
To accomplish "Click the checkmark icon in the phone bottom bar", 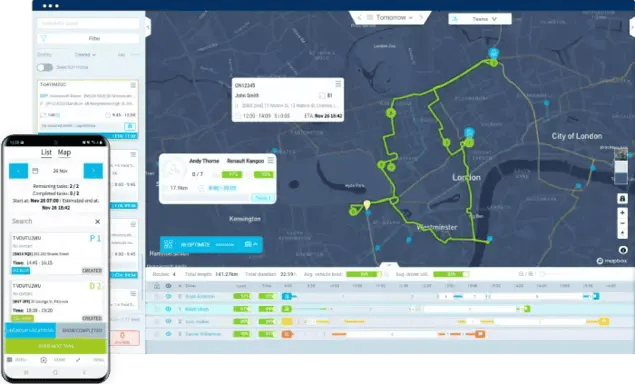I will [x=78, y=360].
